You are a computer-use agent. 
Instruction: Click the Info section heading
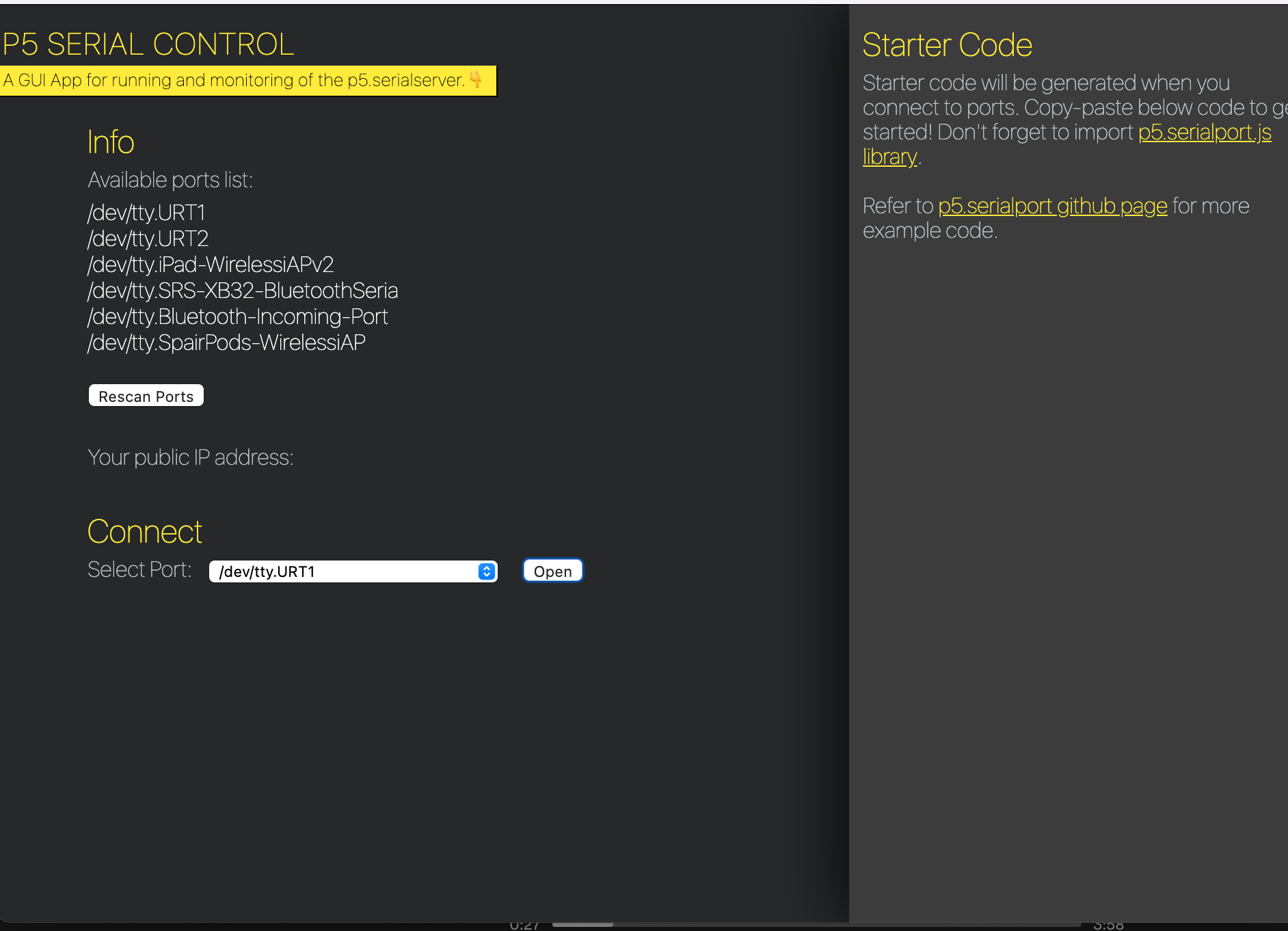(x=111, y=143)
